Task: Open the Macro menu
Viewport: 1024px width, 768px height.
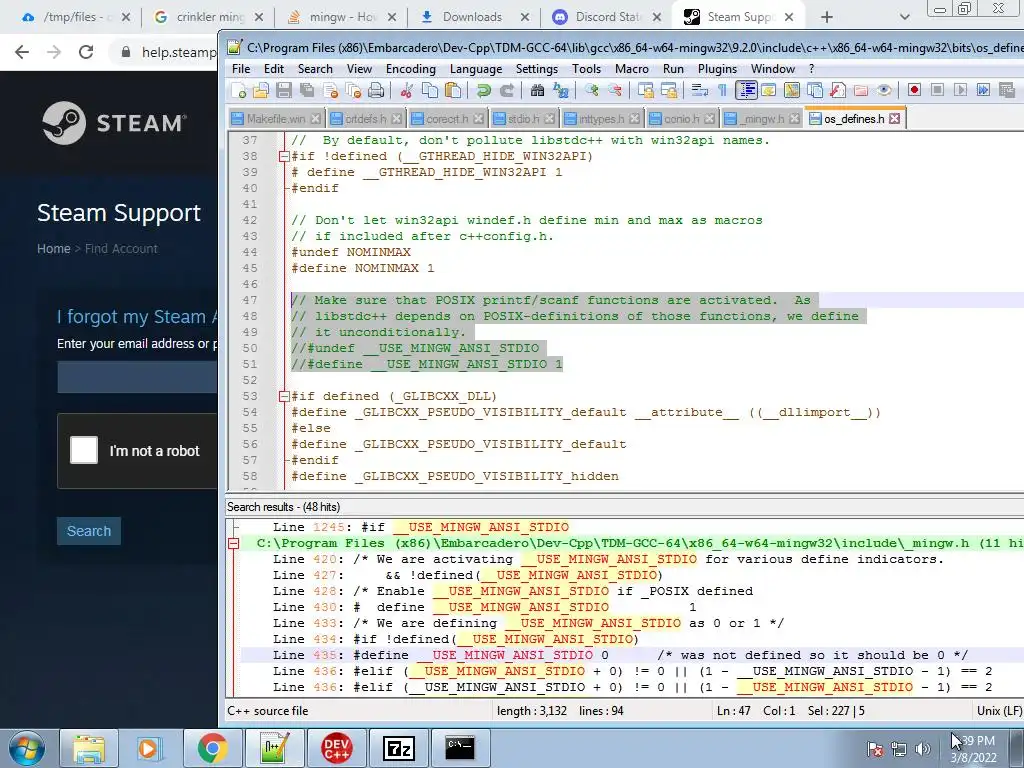Action: pyautogui.click(x=632, y=69)
